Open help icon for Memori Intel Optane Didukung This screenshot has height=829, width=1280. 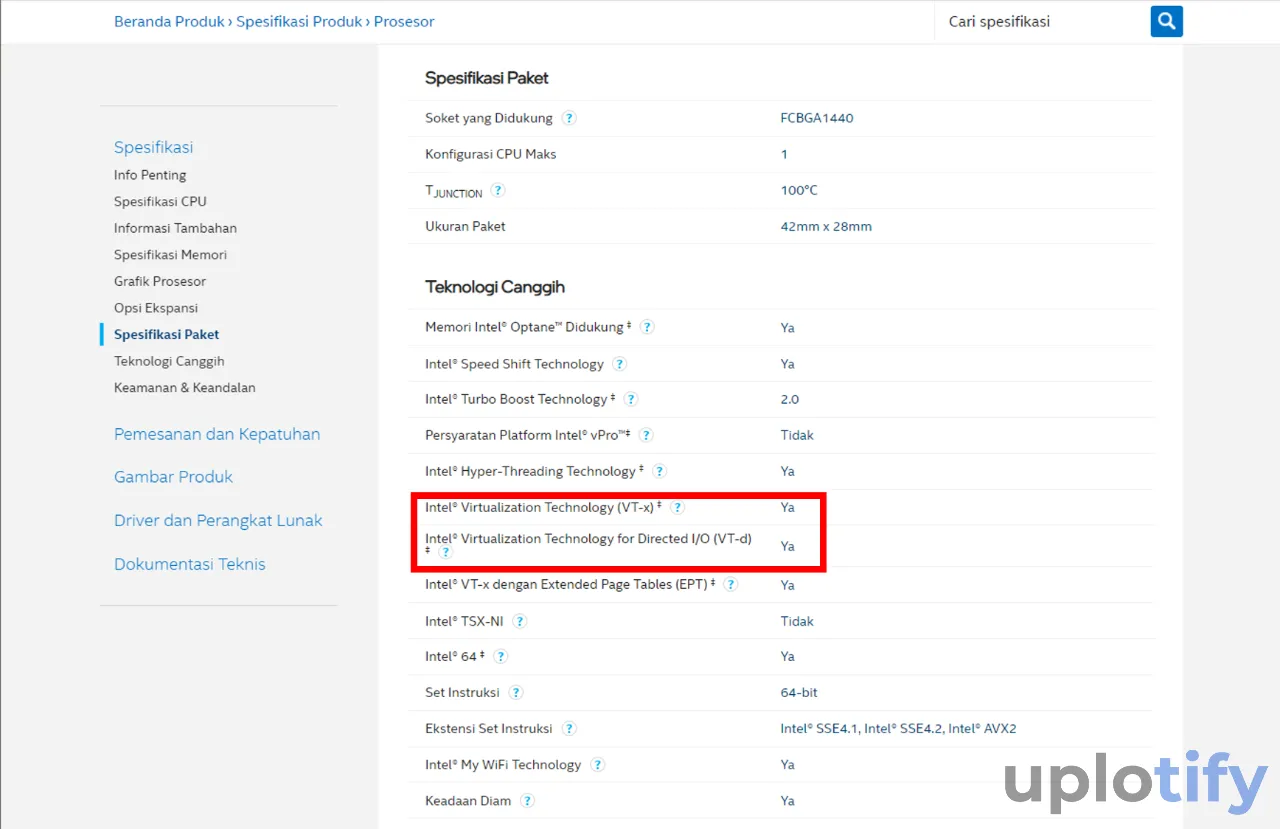coord(647,327)
